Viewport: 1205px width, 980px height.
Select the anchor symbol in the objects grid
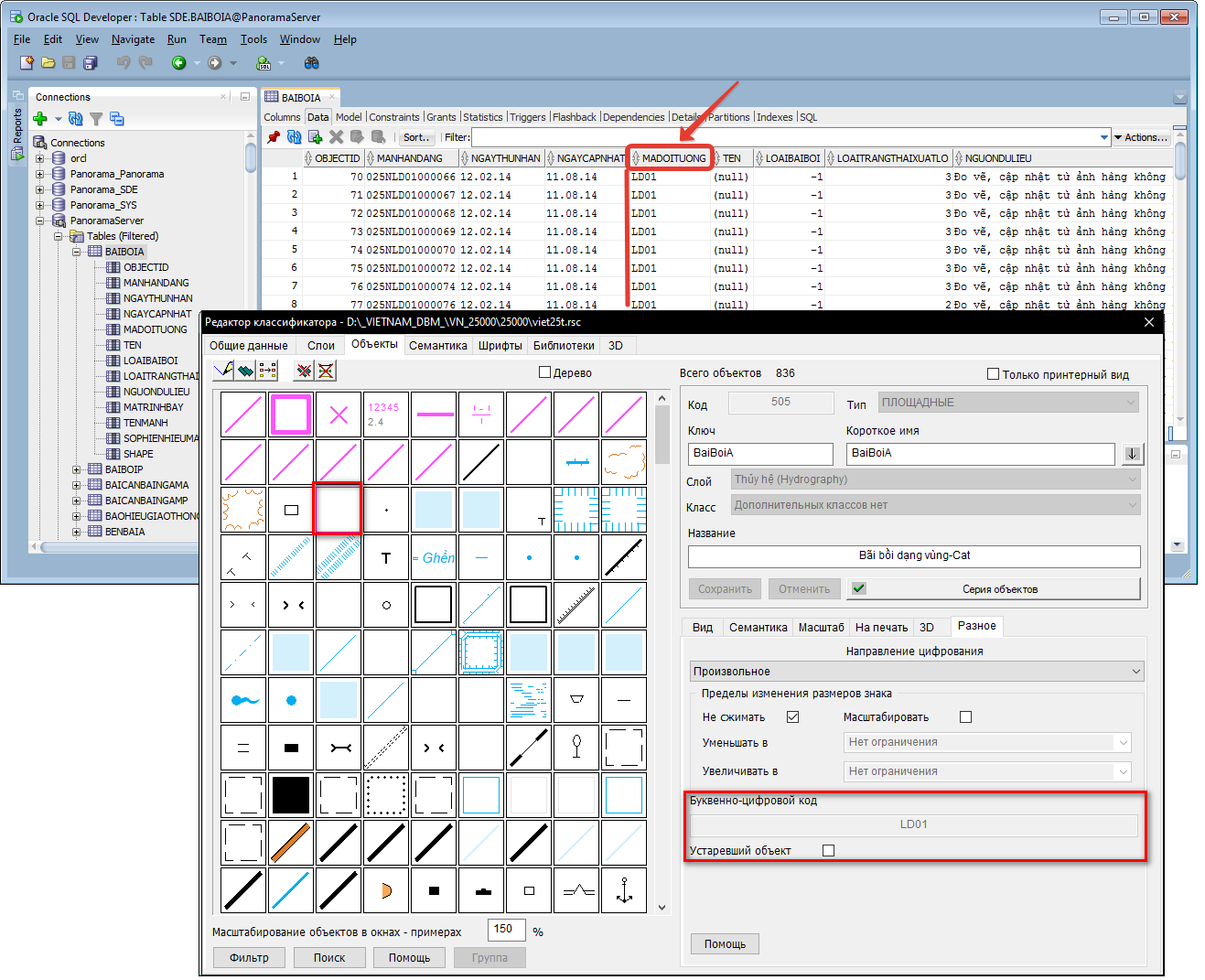624,890
